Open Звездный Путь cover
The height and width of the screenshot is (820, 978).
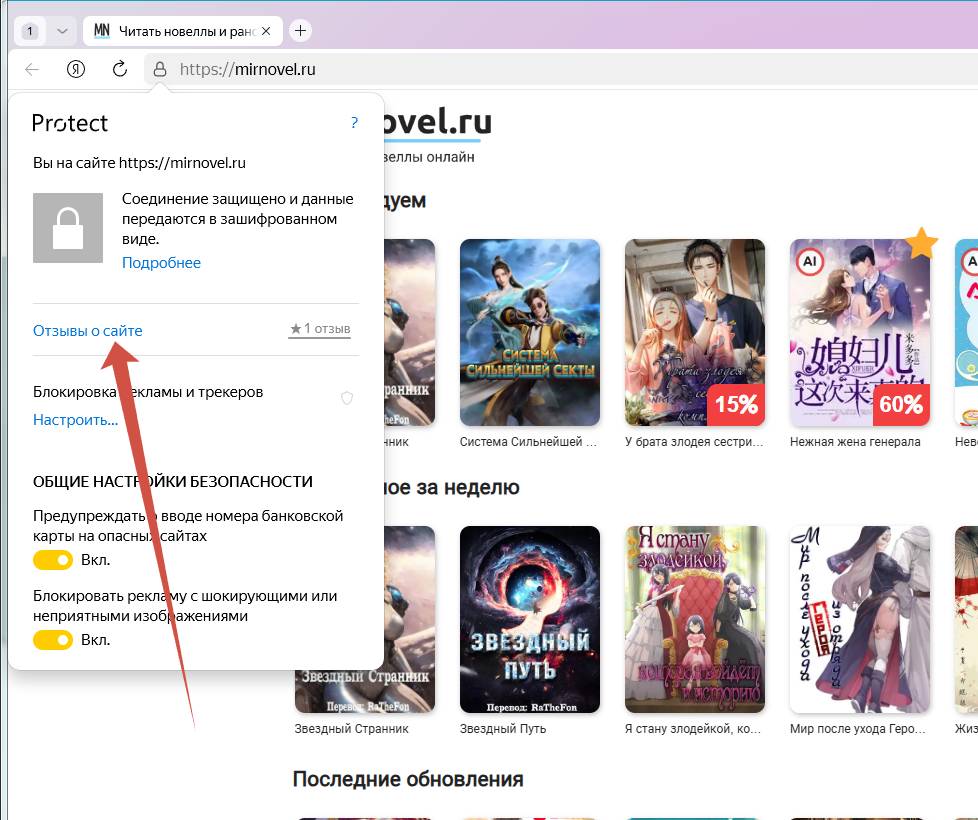tap(530, 619)
